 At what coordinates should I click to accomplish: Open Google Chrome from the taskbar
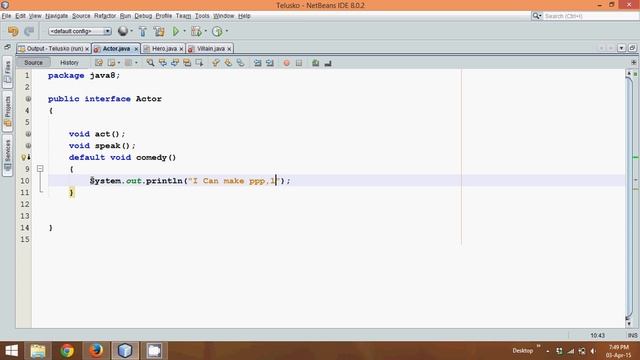point(67,351)
